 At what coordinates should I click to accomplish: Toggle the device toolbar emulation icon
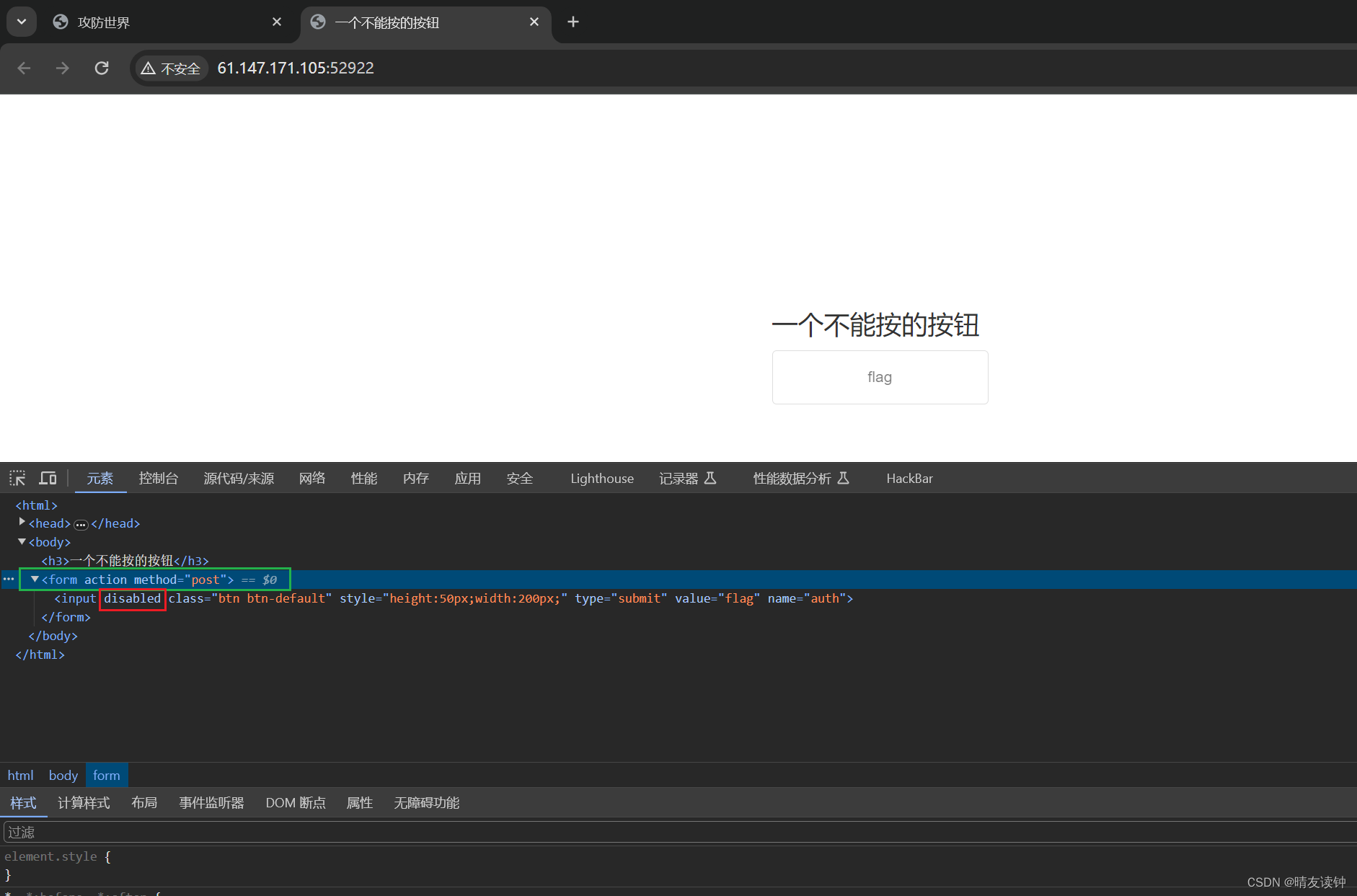pyautogui.click(x=48, y=477)
